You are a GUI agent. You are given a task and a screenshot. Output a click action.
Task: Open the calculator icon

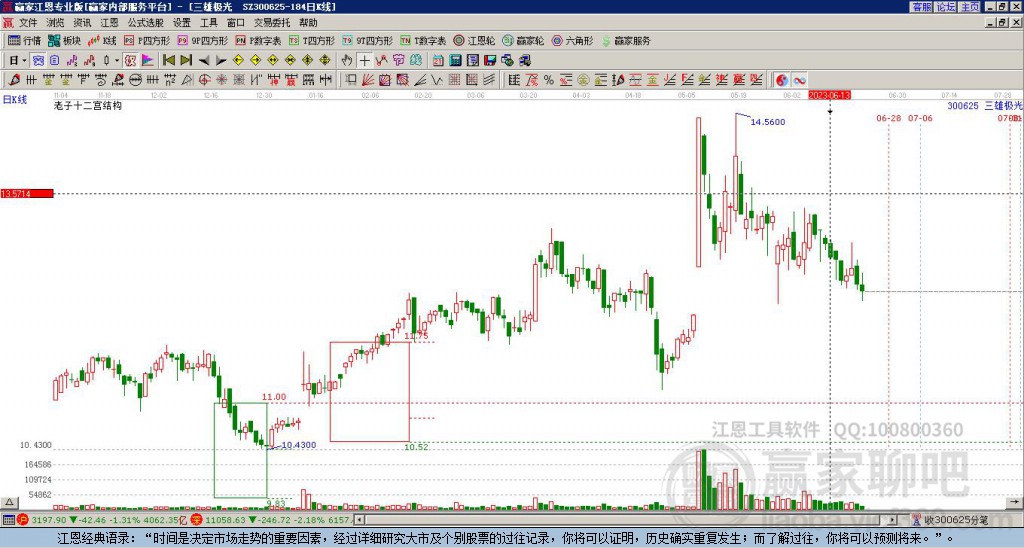tap(455, 60)
